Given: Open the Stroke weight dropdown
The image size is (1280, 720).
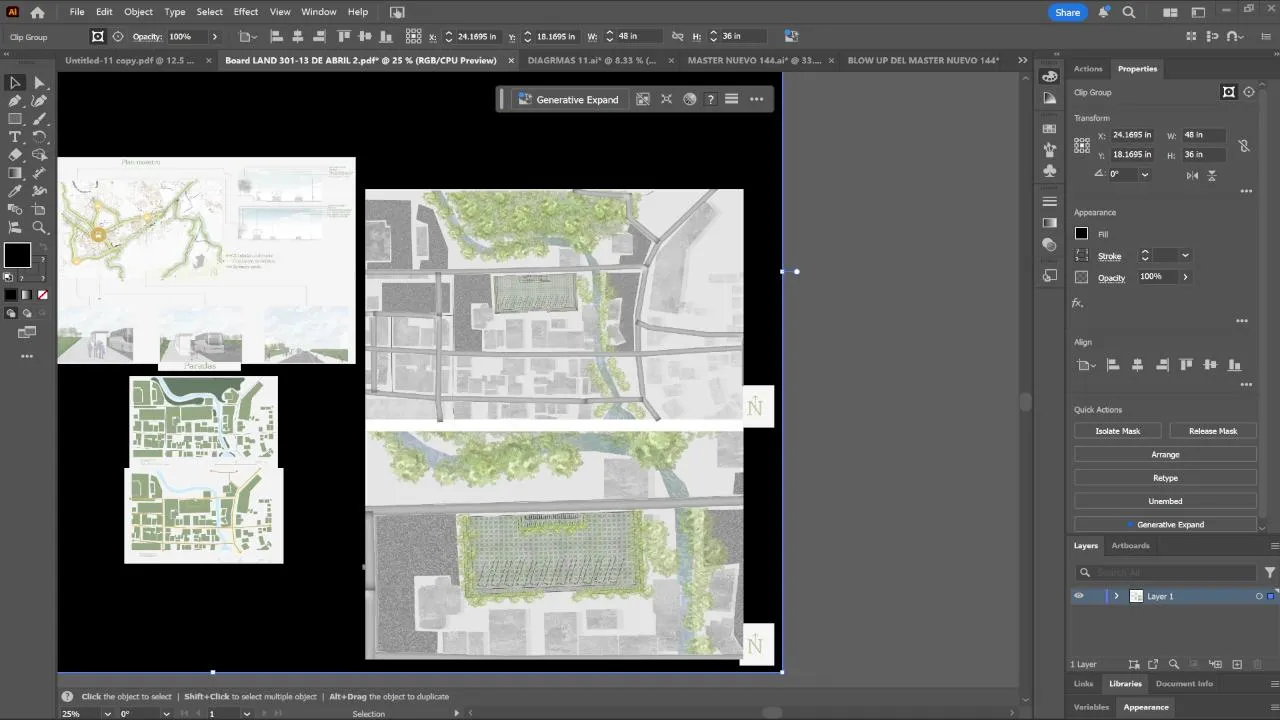Looking at the screenshot, I should click(x=1185, y=256).
